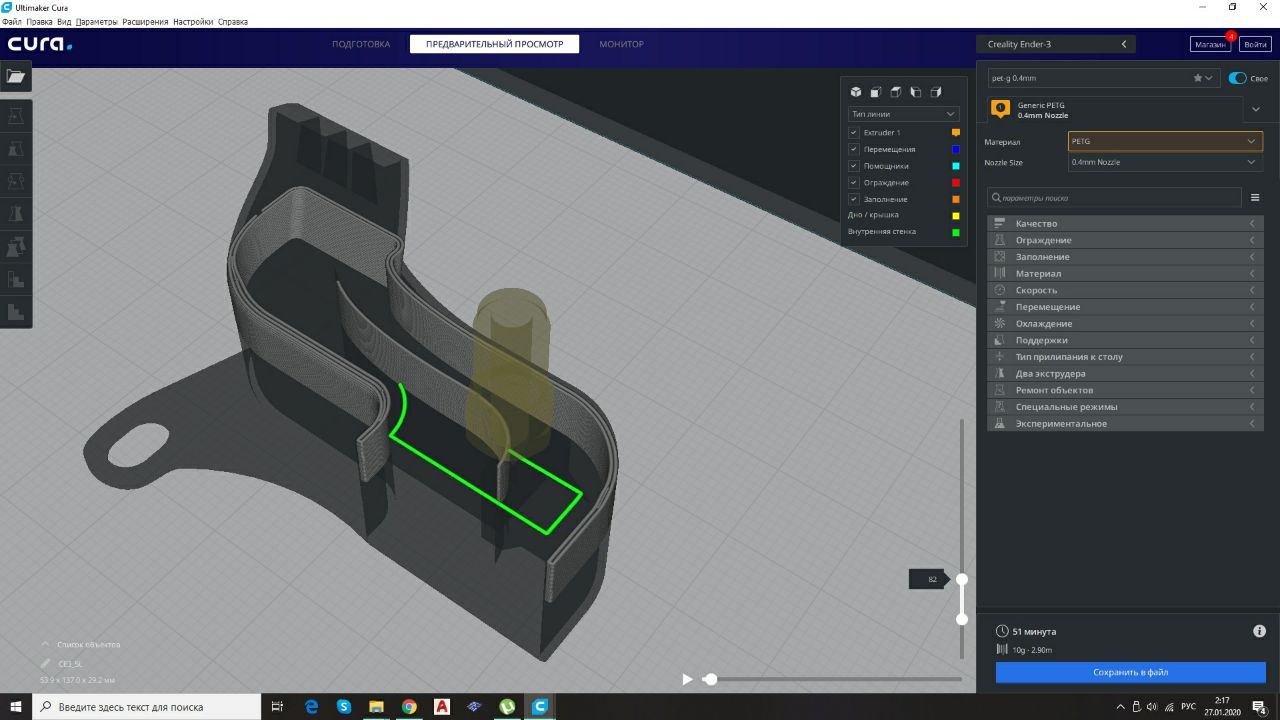Viewport: 1280px width, 720px height.
Task: Open the settings visibility hamburger menu
Action: click(x=1255, y=198)
